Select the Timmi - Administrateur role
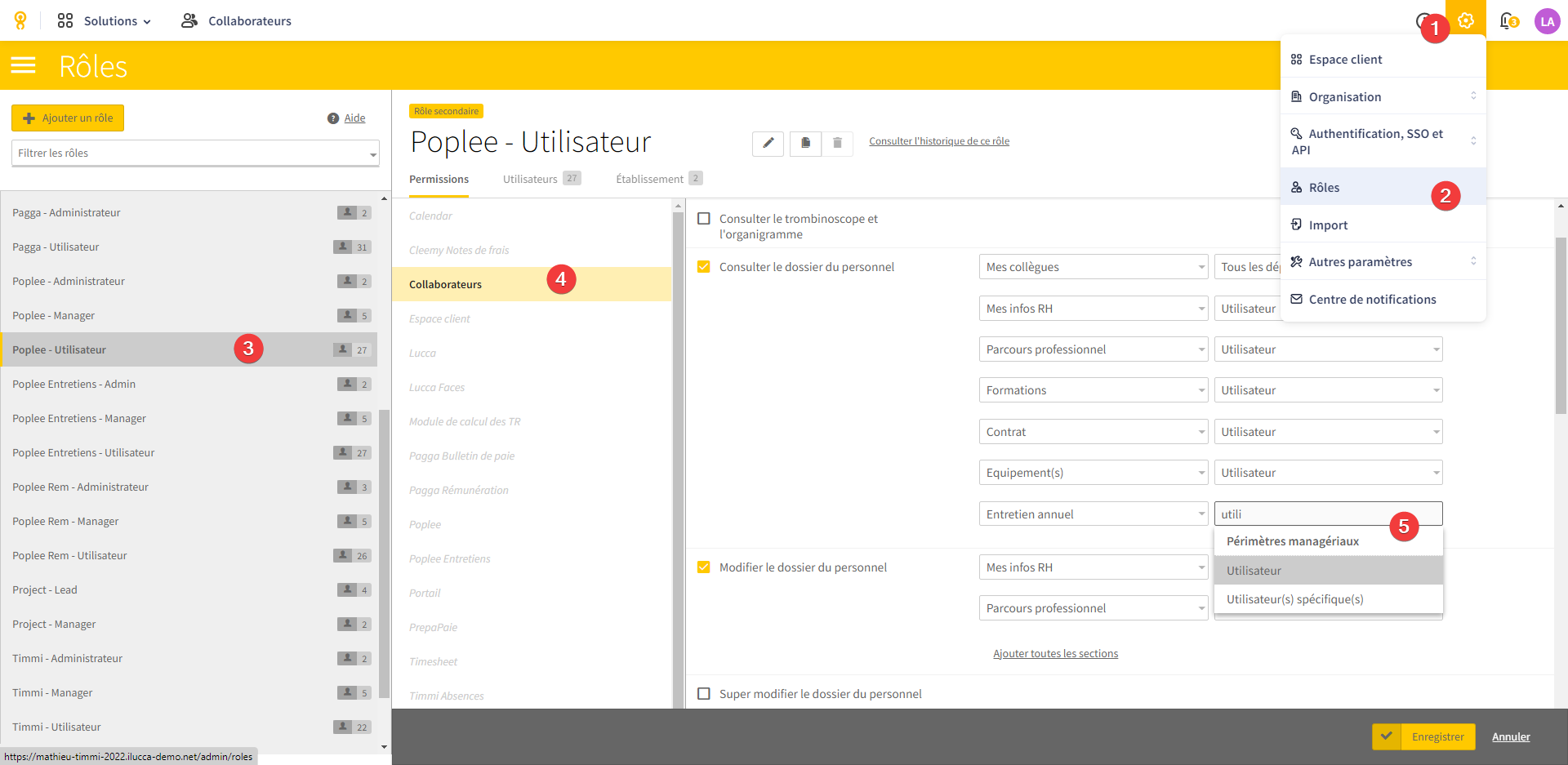Viewport: 1568px width, 765px height. (189, 658)
